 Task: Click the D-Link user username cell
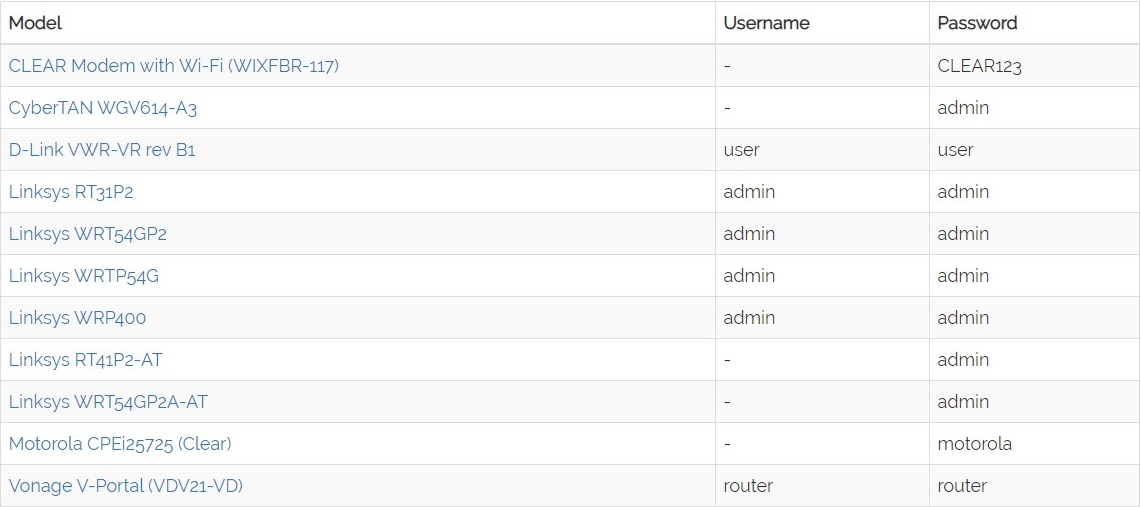pos(741,150)
